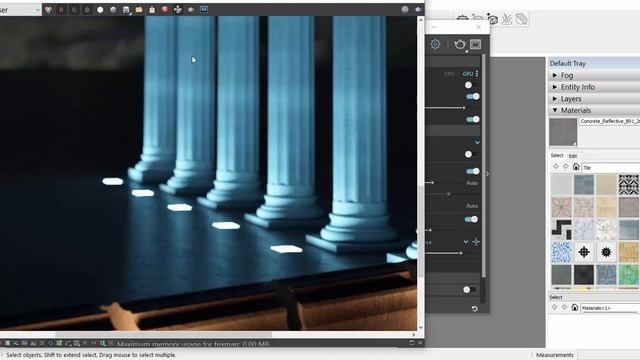Stop rendering with the red stop icon
This screenshot has width=640, height=360.
coord(165,9)
